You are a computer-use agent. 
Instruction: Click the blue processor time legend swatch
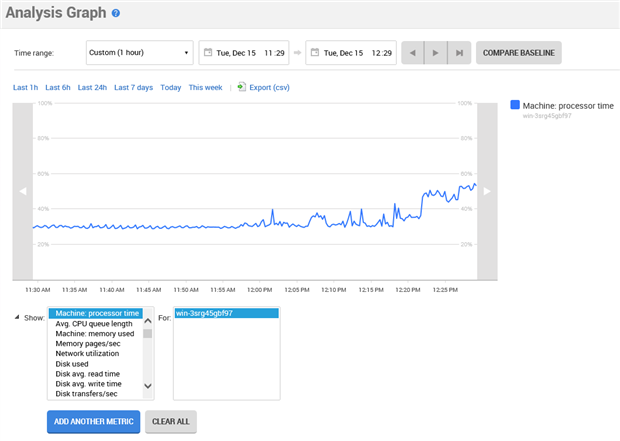(x=515, y=105)
